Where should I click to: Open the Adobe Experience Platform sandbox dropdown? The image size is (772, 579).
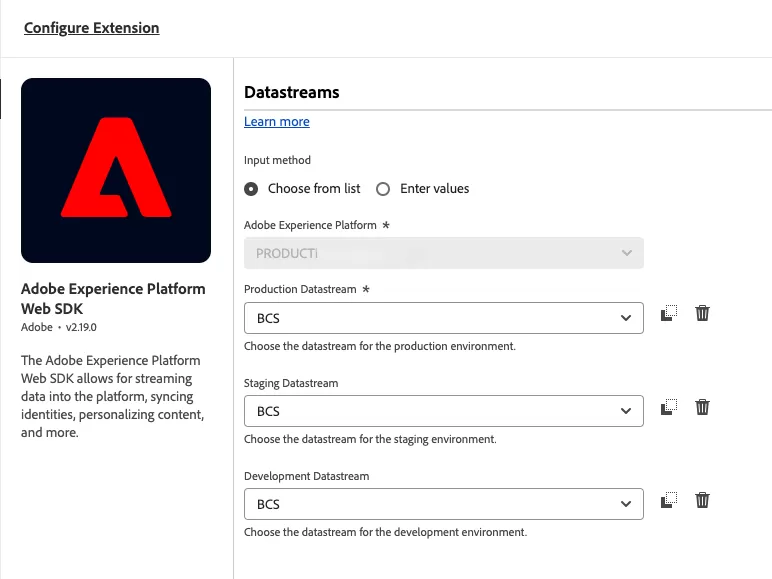444,253
